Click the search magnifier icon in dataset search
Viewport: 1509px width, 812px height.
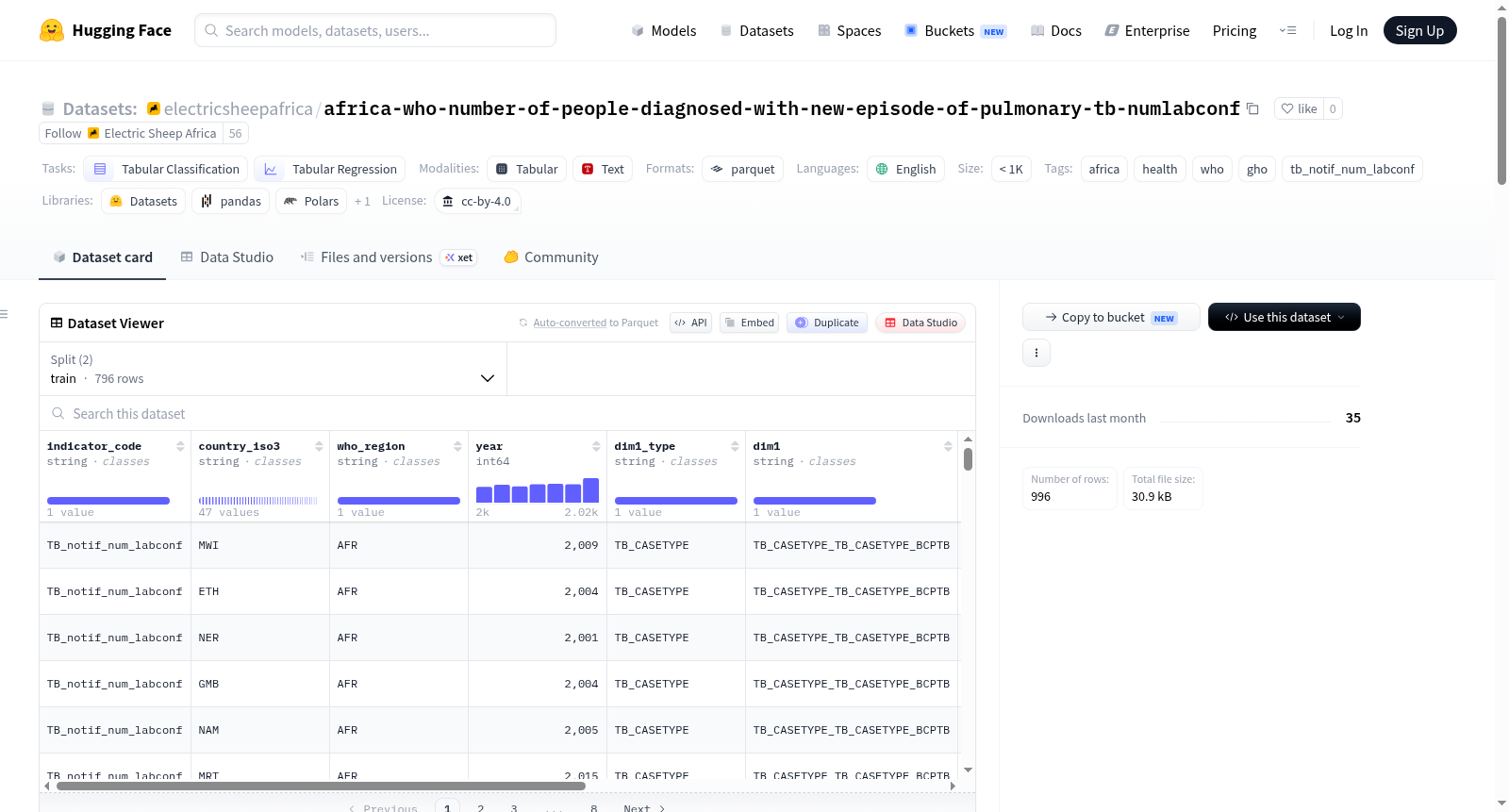[x=58, y=414]
